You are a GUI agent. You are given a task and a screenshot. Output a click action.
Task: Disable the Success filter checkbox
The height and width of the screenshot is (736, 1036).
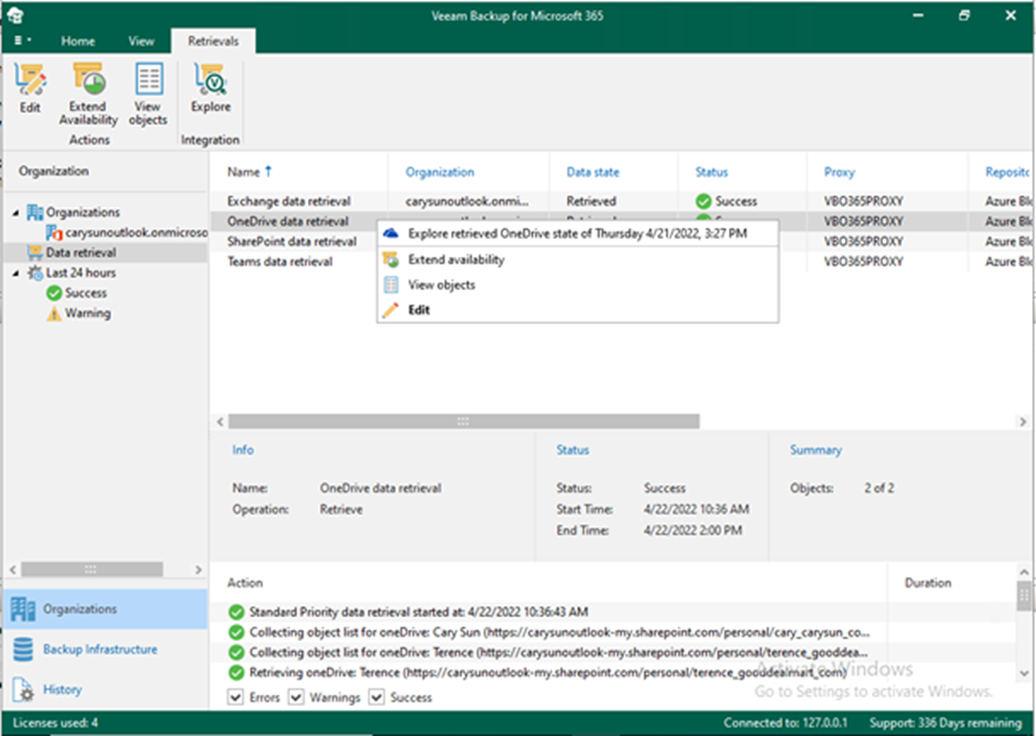(x=376, y=697)
